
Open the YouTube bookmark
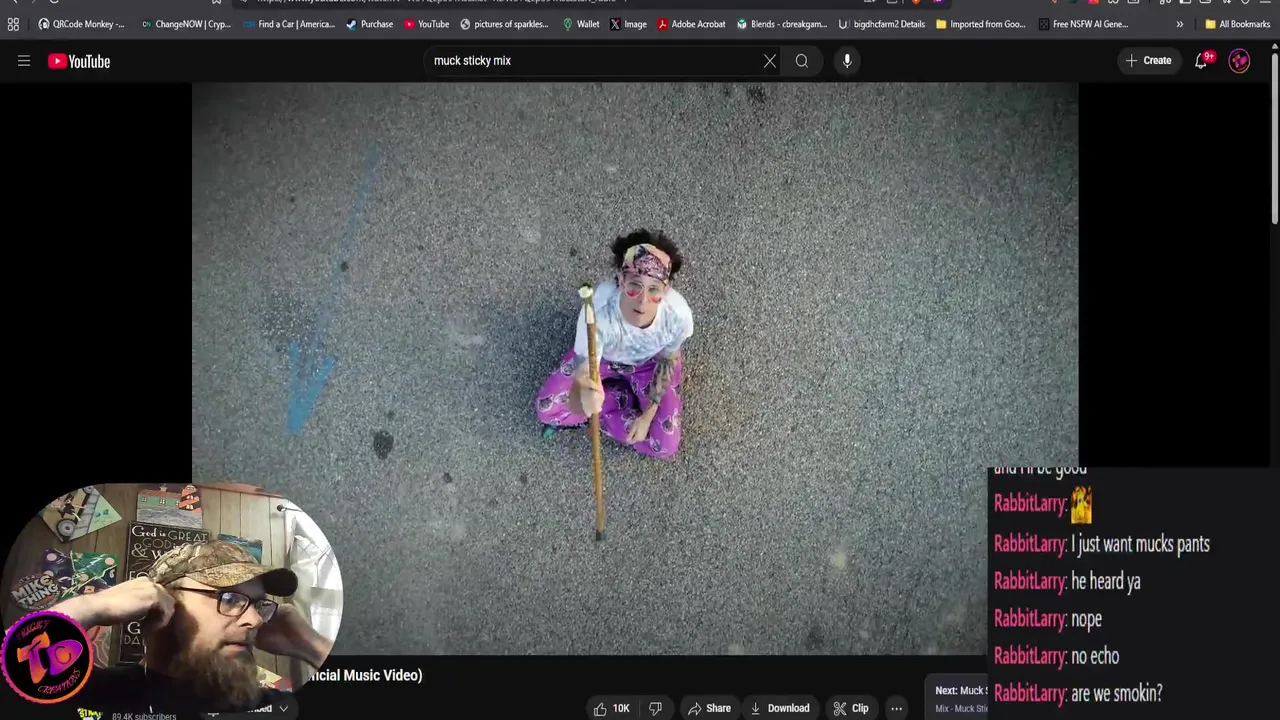(x=427, y=24)
